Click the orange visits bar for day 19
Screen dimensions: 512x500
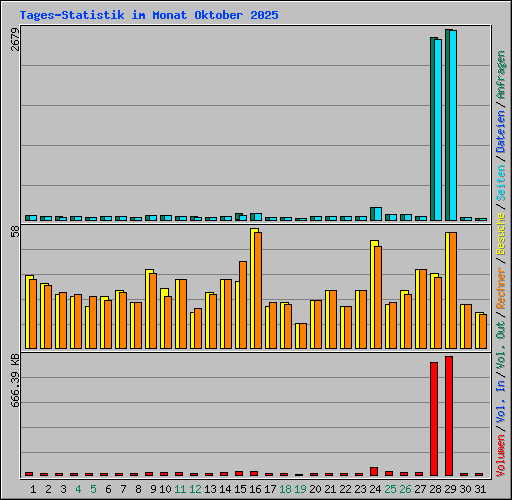tap(303, 336)
